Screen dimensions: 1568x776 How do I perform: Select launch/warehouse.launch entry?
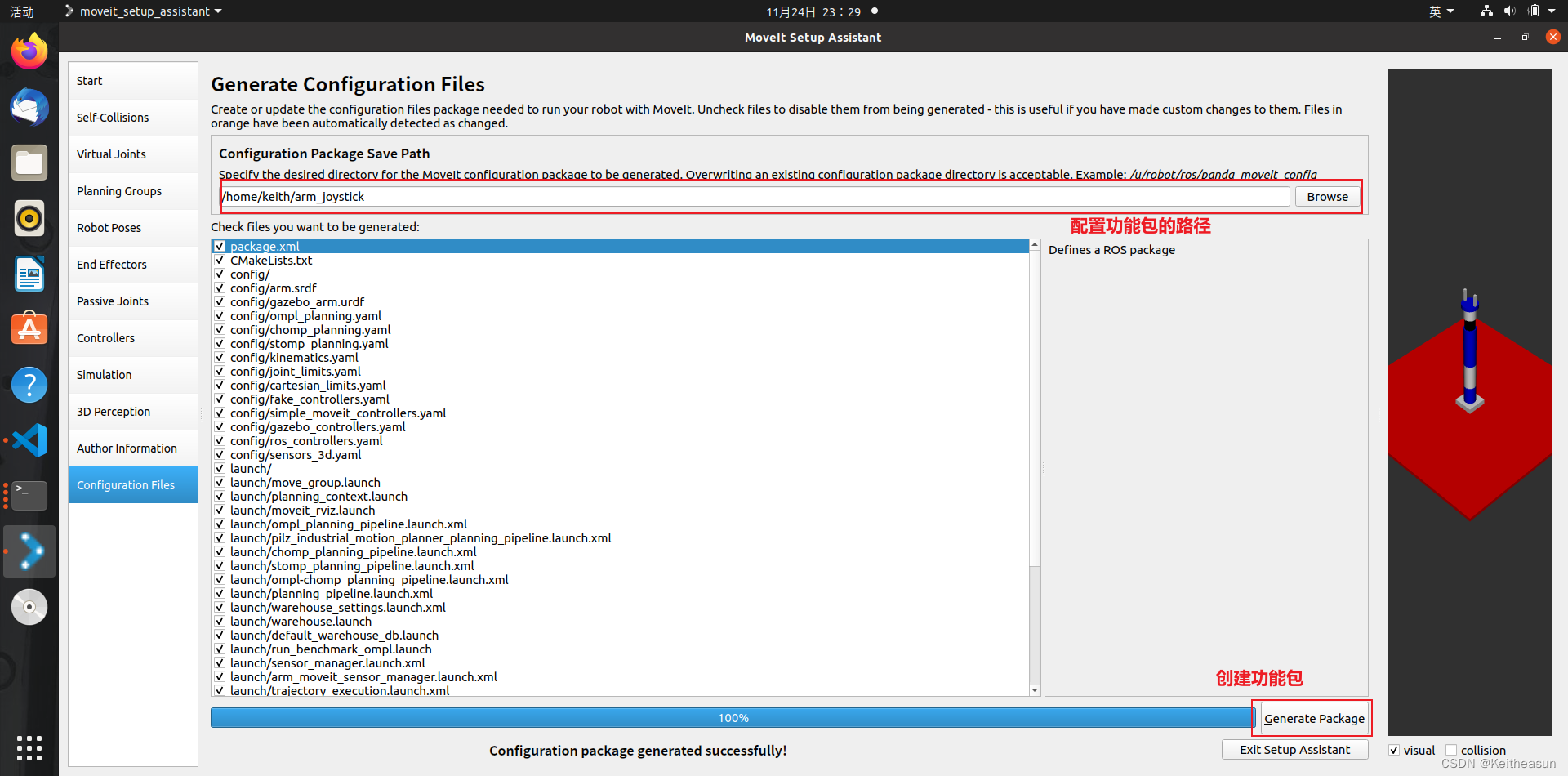(301, 622)
